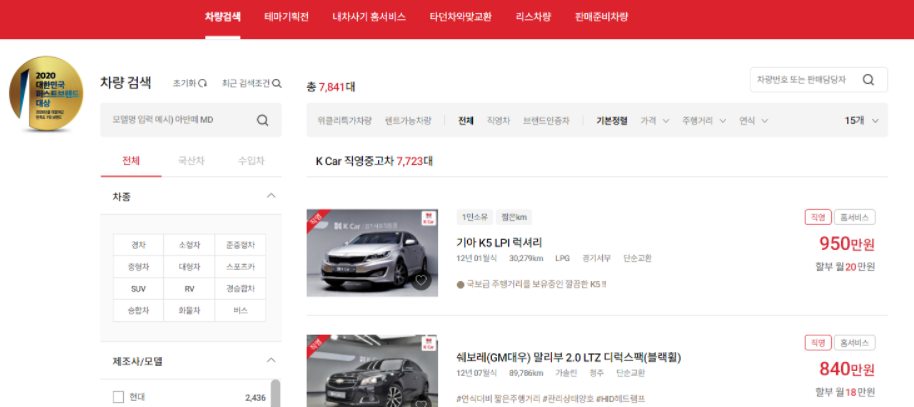Filter by 직영차
This screenshot has width=914, height=407.
498,121
